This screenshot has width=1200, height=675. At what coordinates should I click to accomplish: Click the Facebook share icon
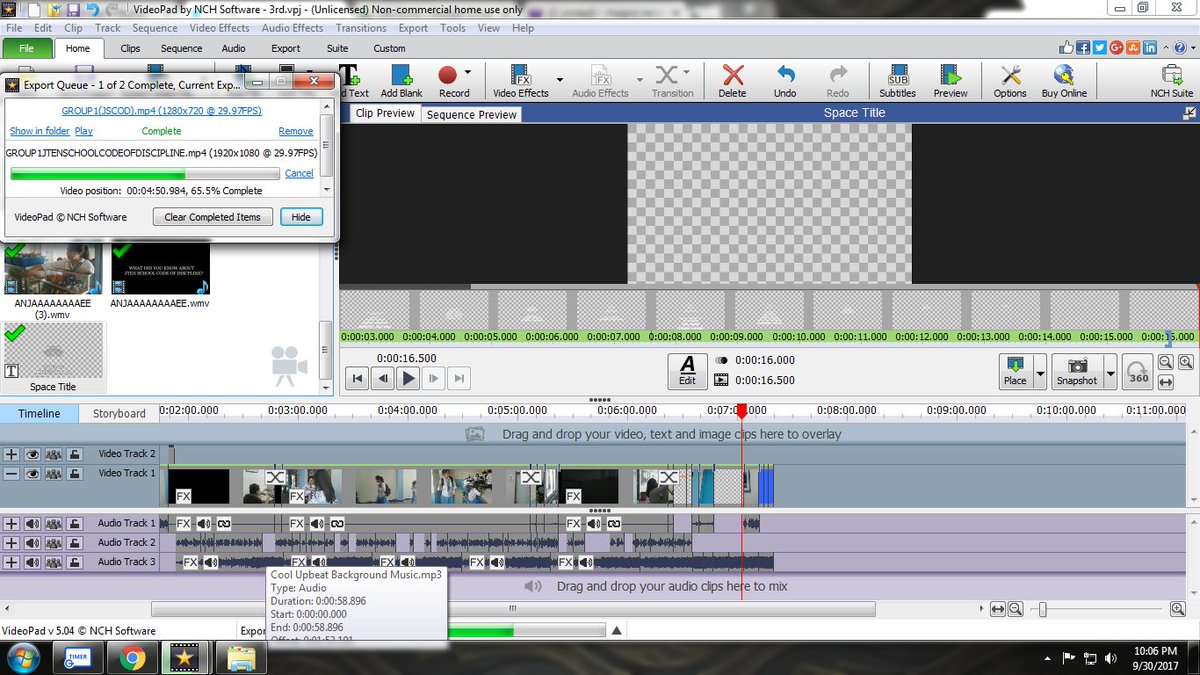(1083, 47)
